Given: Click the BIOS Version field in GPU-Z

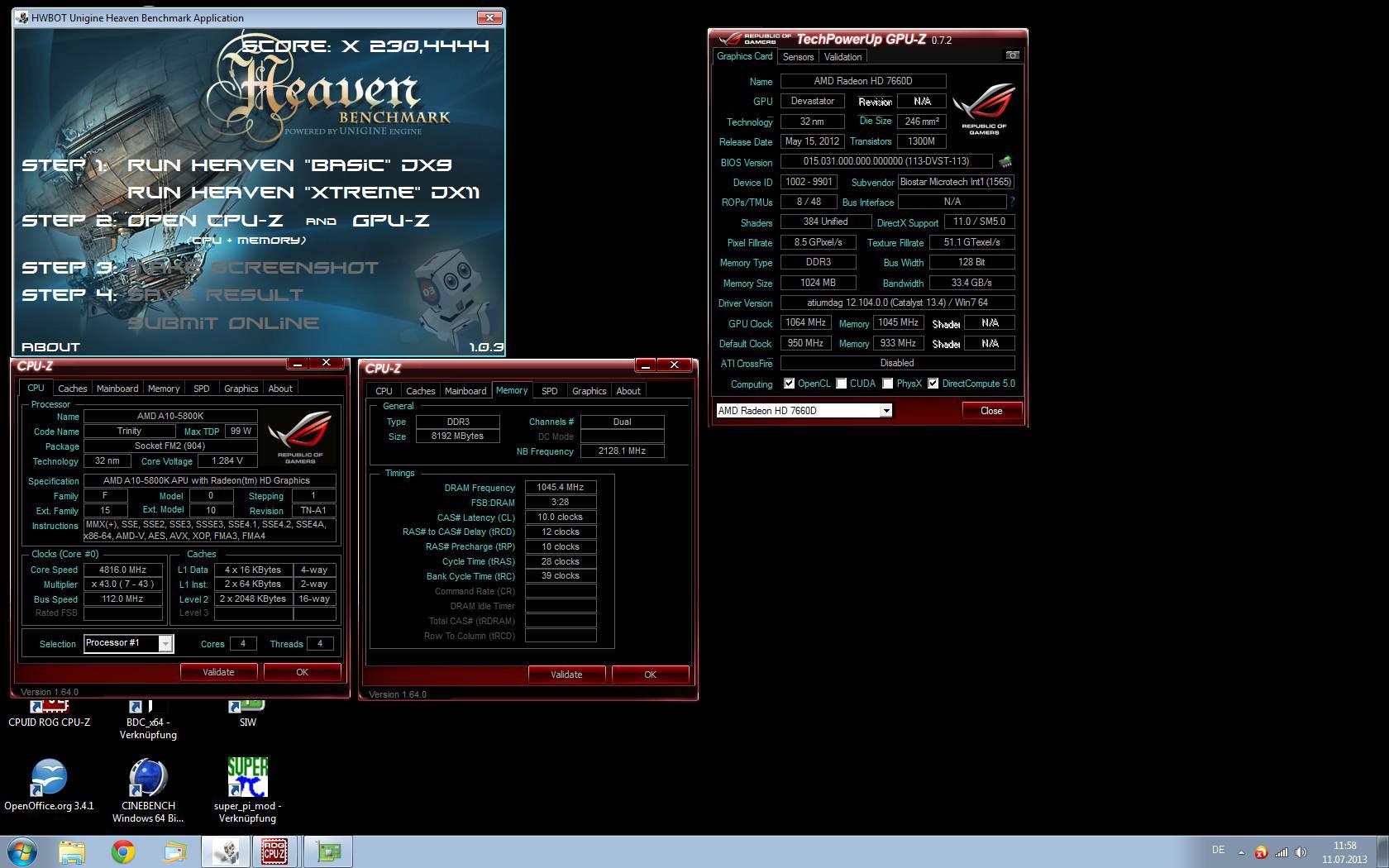Looking at the screenshot, I should [x=886, y=161].
